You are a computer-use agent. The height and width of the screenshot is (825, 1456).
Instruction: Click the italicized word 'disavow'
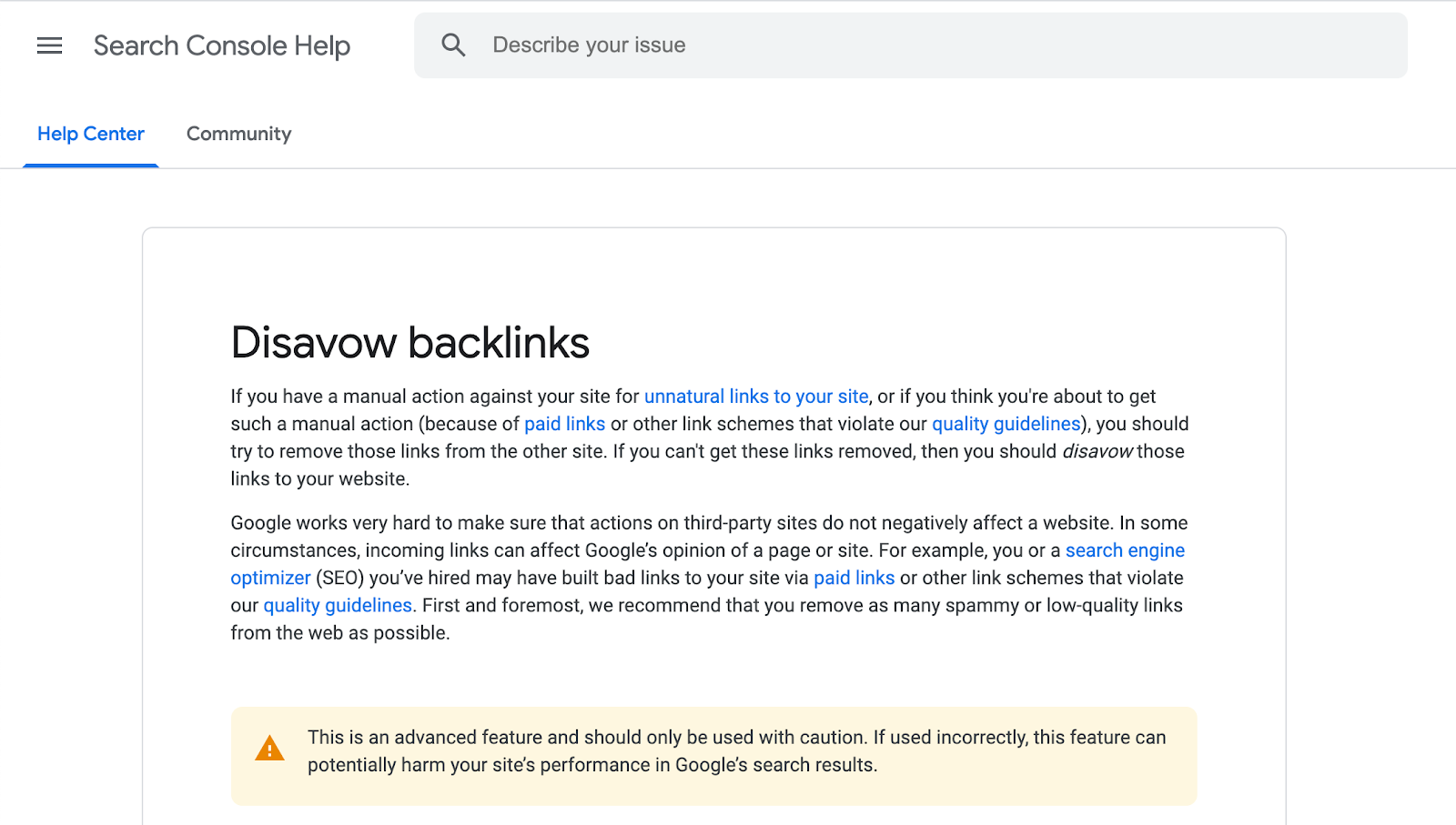tap(1097, 451)
